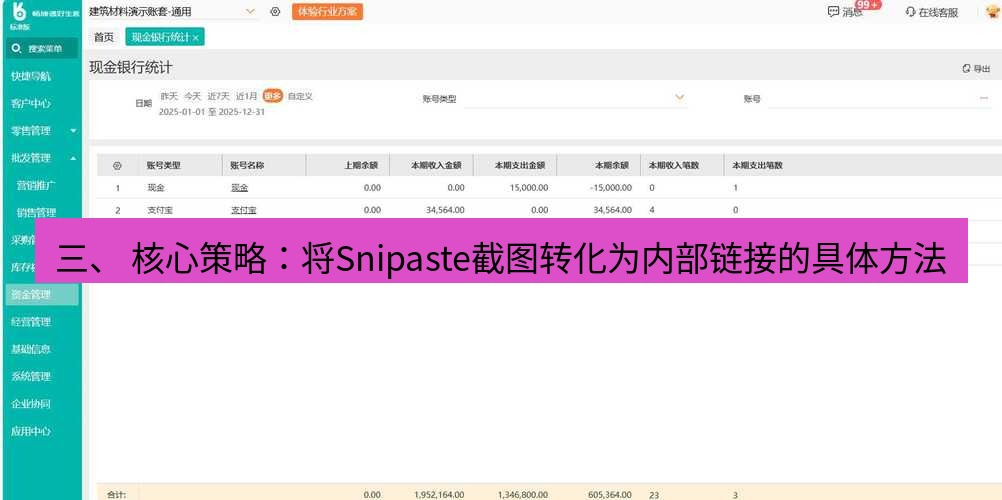
Task: Click the 导出 export button
Action: point(976,68)
